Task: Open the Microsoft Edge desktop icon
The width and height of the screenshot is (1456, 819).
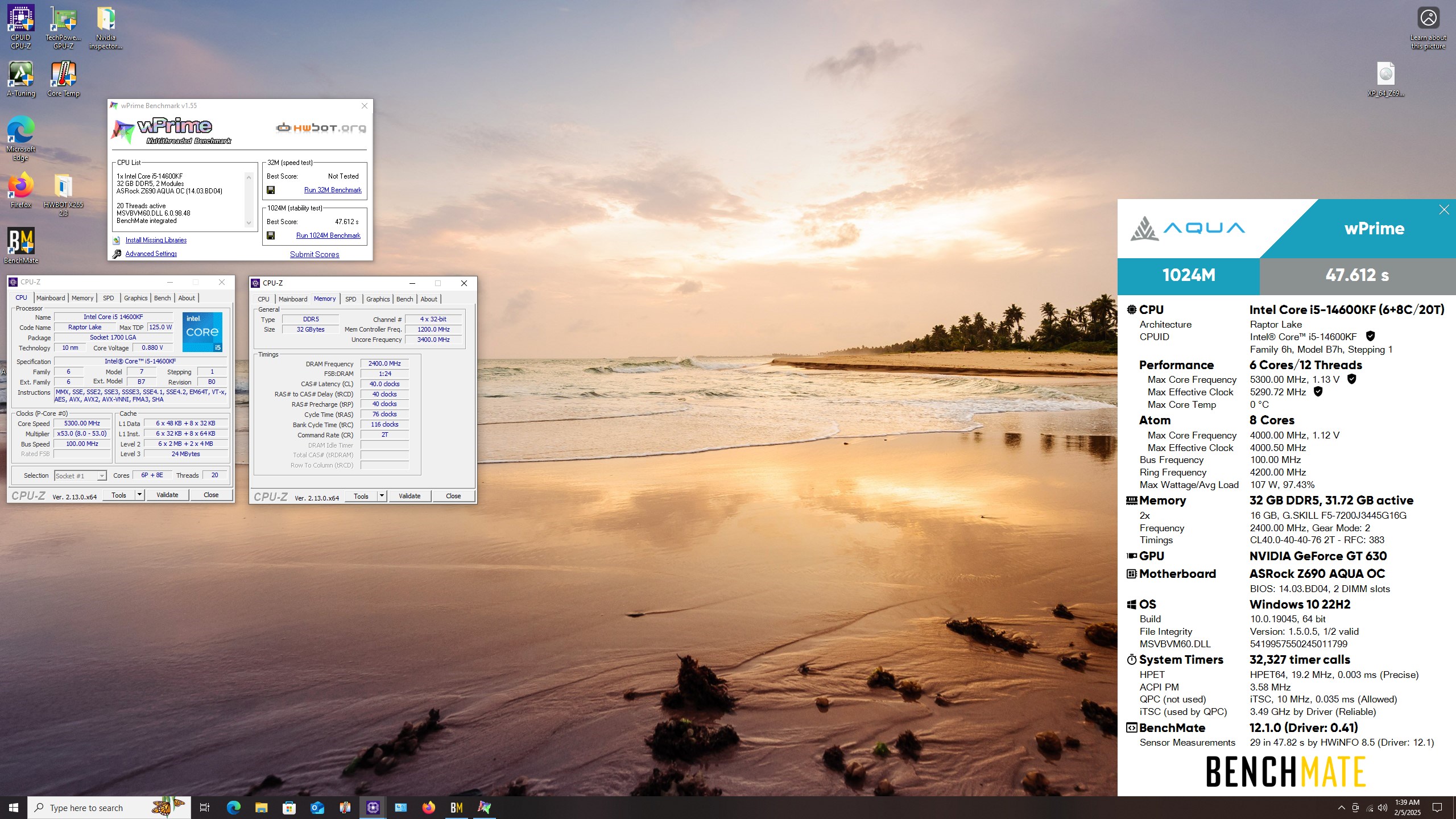Action: [20, 139]
